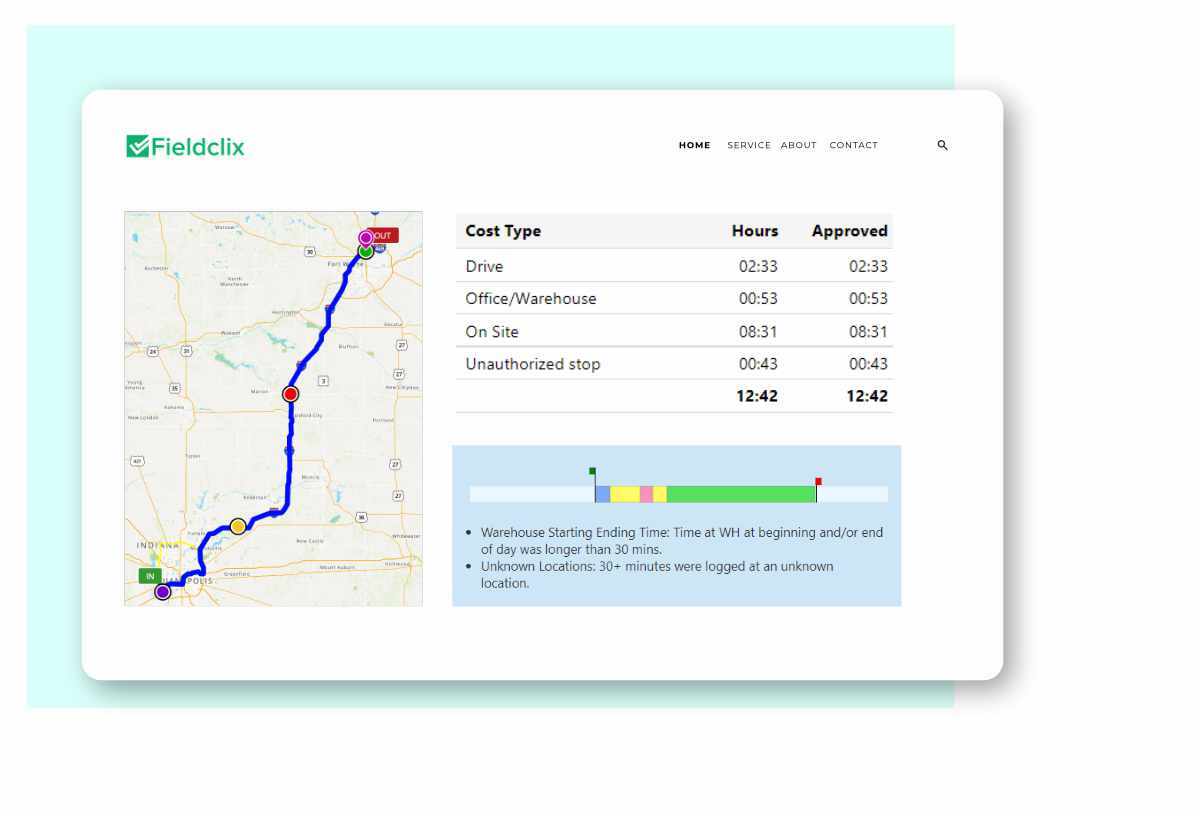The width and height of the screenshot is (1200, 816).
Task: Click Office/Warehouse 00:53 in the Hours column
Action: click(x=758, y=298)
